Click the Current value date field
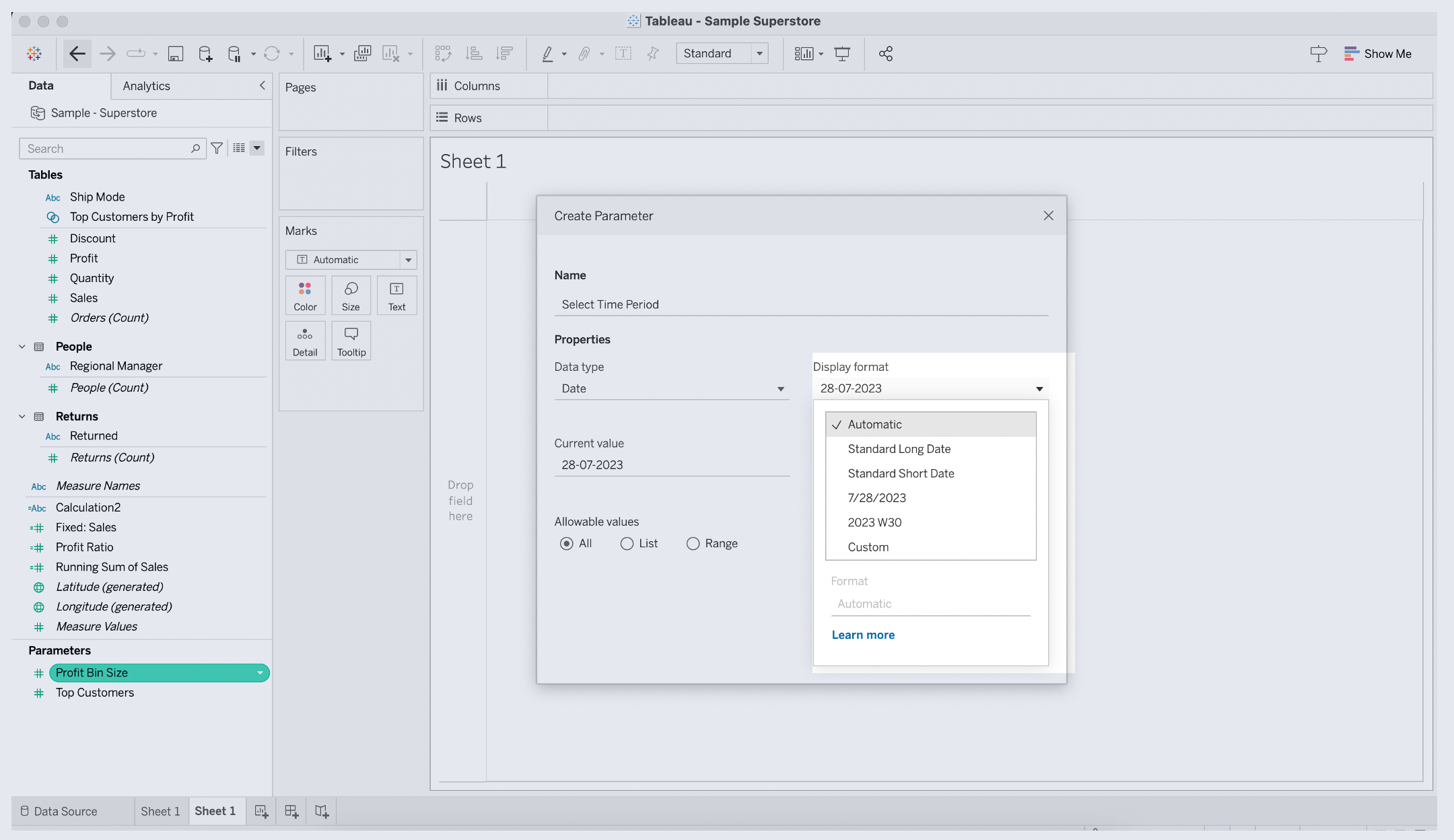Screen dimensions: 1454x840 pos(672,465)
